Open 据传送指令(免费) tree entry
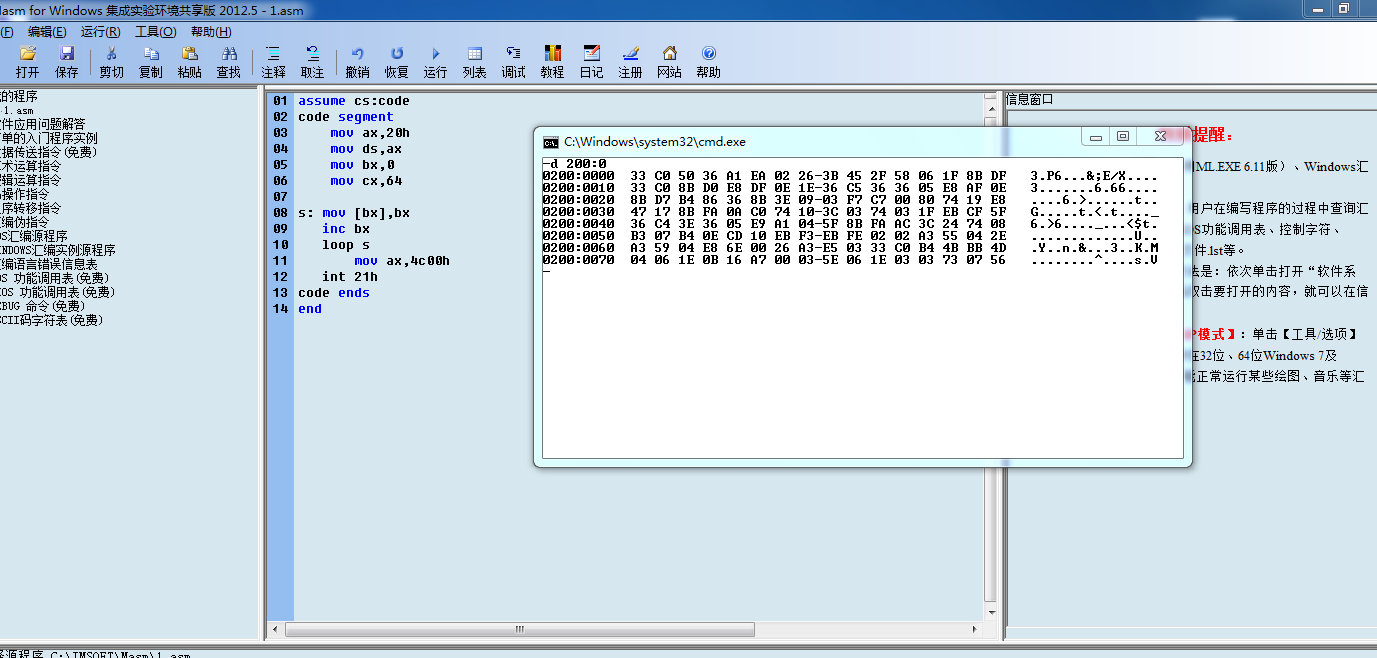Image resolution: width=1377 pixels, height=658 pixels. [x=49, y=152]
